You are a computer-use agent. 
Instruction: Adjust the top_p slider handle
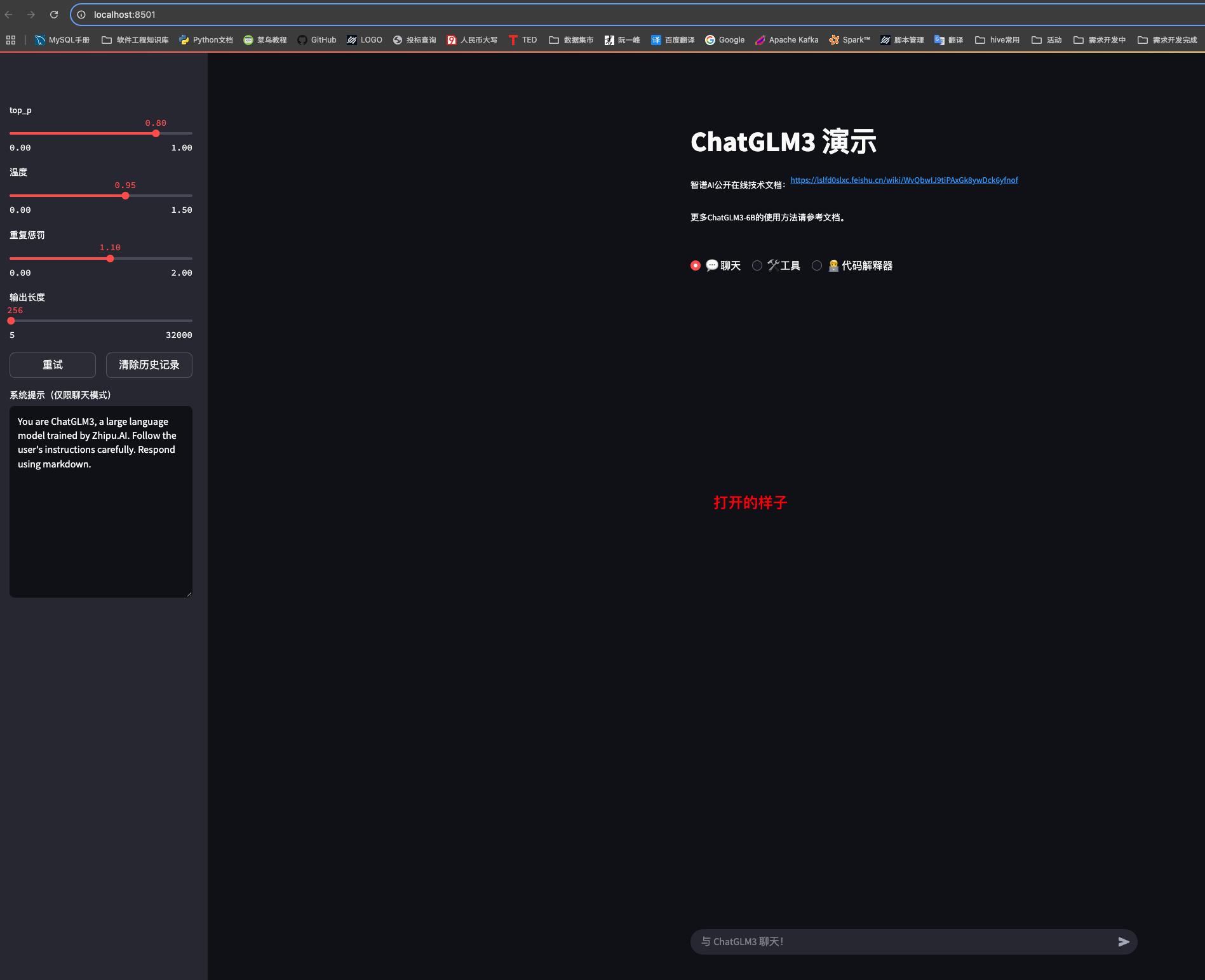156,133
